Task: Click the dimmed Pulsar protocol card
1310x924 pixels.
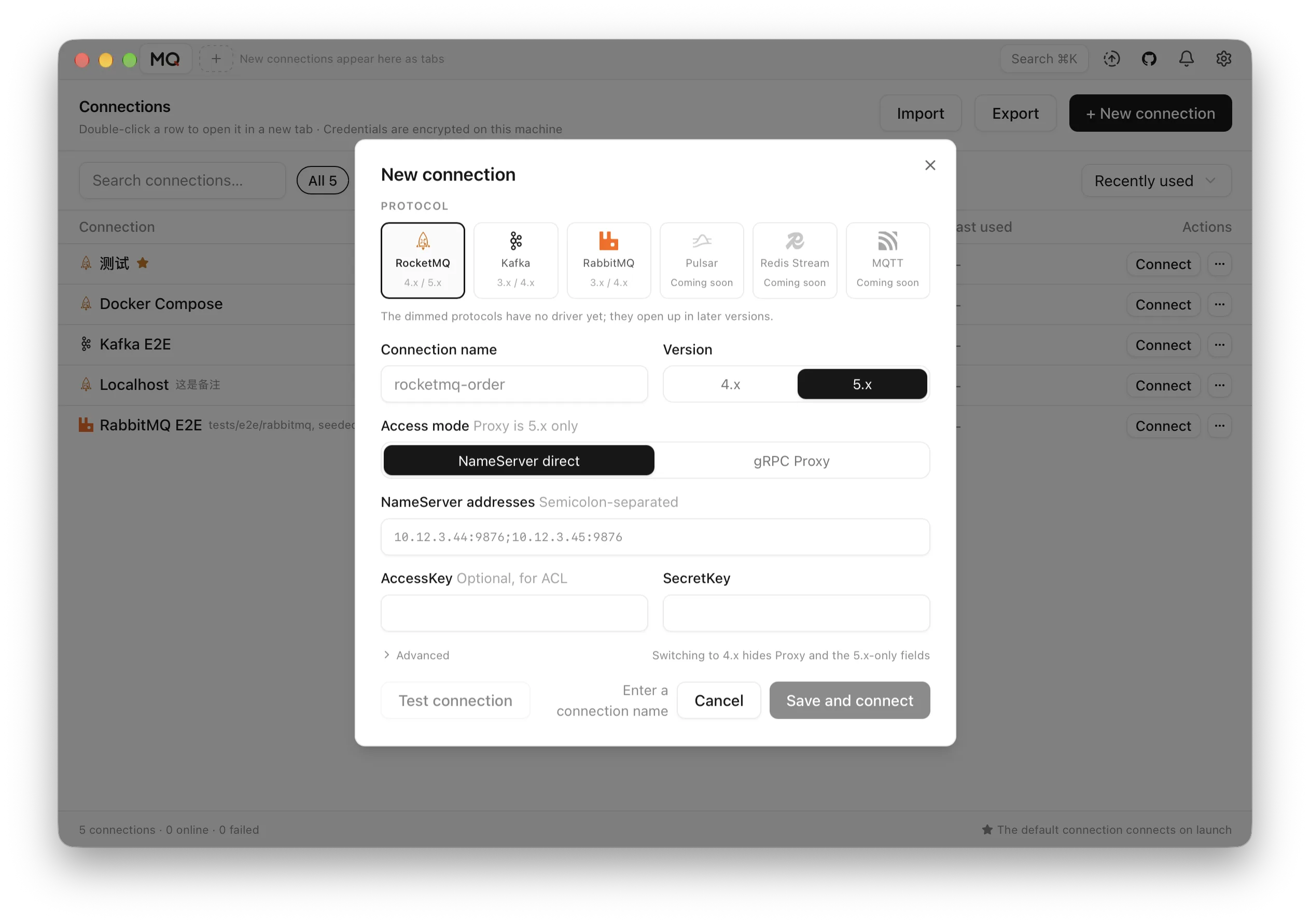Action: pos(701,260)
